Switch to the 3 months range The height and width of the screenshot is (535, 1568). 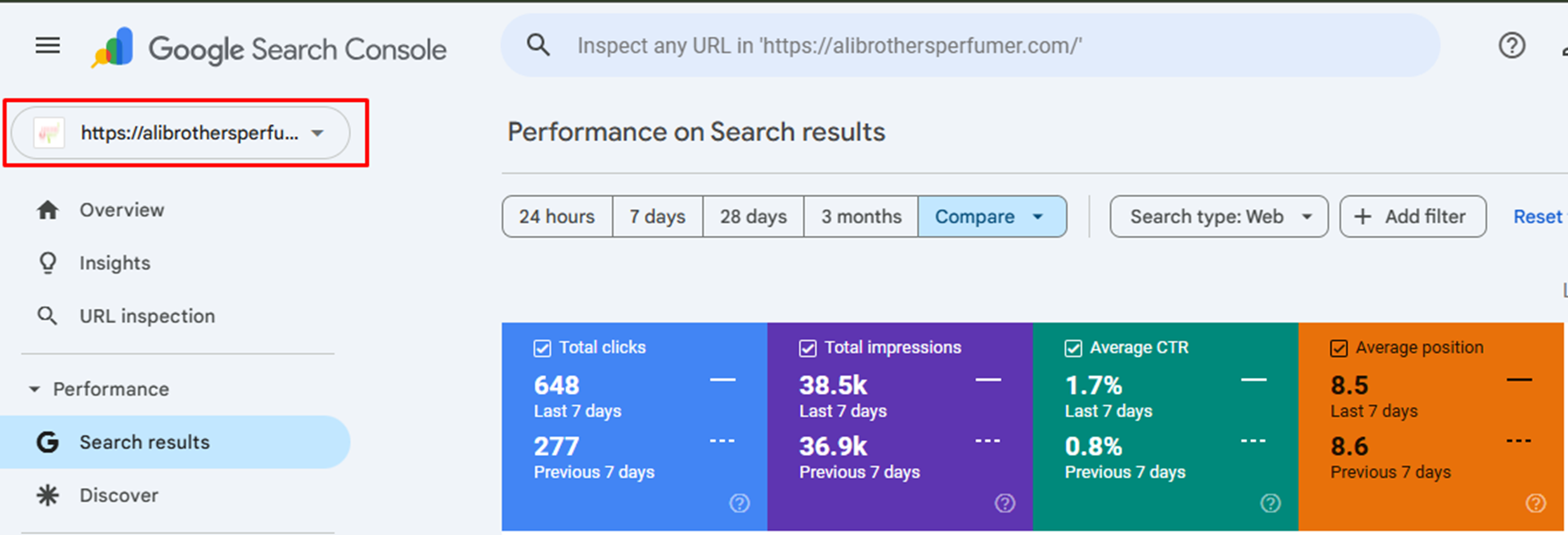coord(860,217)
